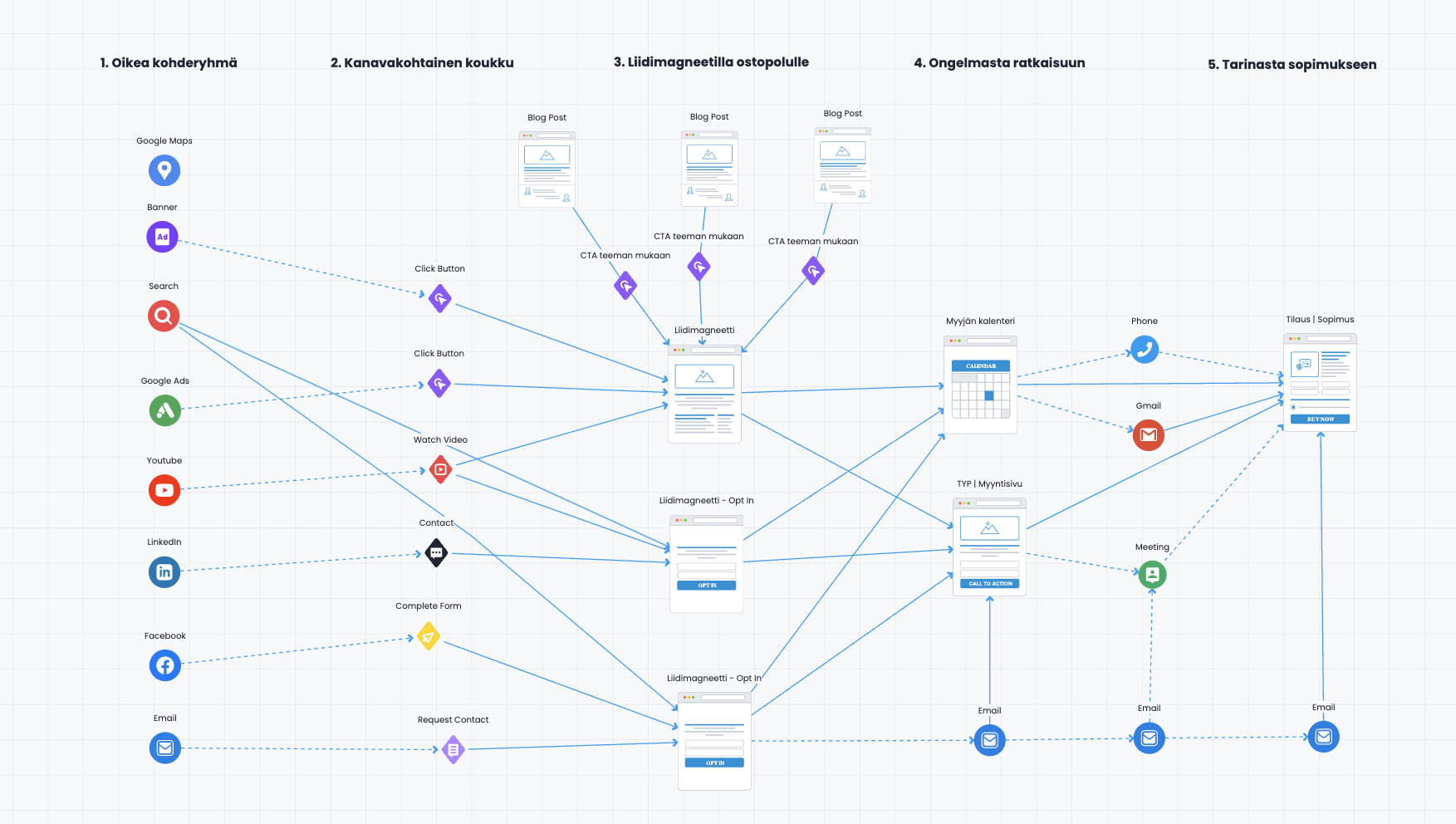The width and height of the screenshot is (1456, 824).
Task: Click the Email icon below the Facebook icon
Action: [x=165, y=748]
